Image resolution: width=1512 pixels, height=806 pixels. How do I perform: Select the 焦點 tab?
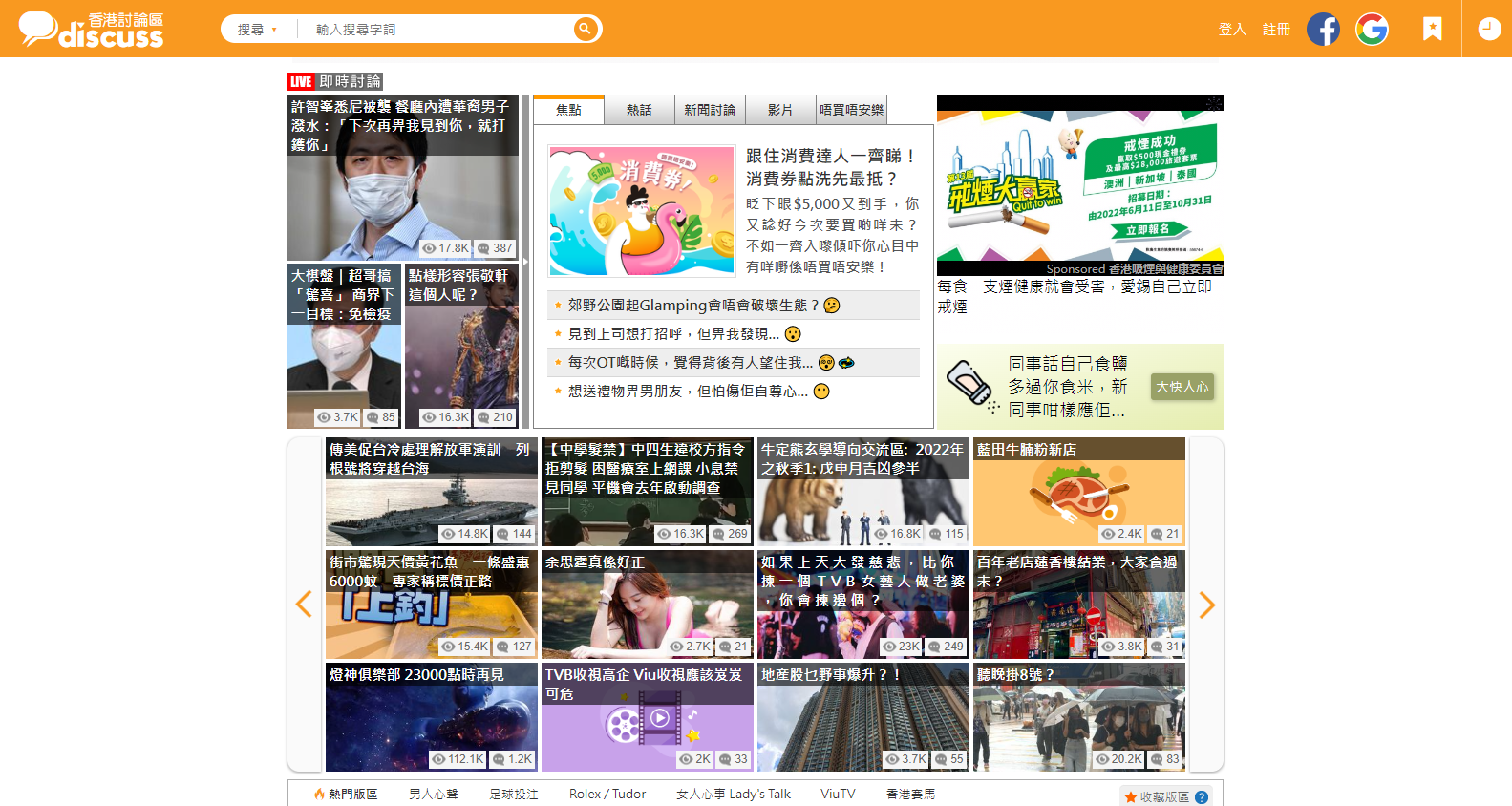coord(568,110)
